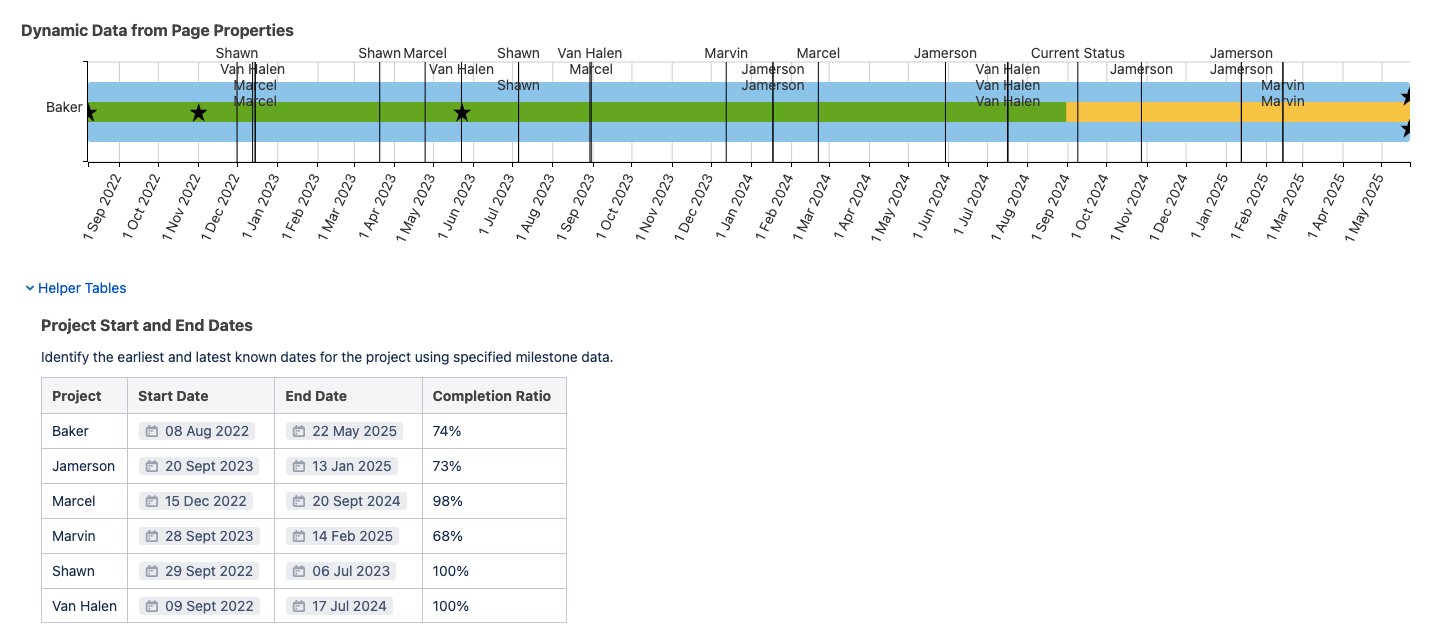Open Baker's end date calendar icon
The image size is (1454, 627).
pos(297,431)
